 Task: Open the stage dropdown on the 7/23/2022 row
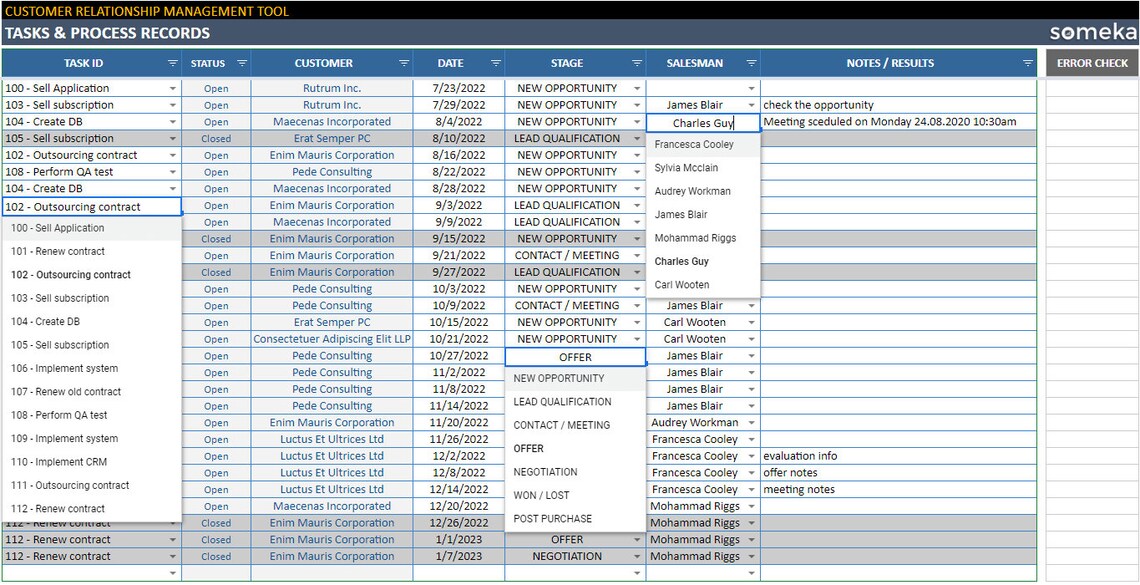coord(634,88)
